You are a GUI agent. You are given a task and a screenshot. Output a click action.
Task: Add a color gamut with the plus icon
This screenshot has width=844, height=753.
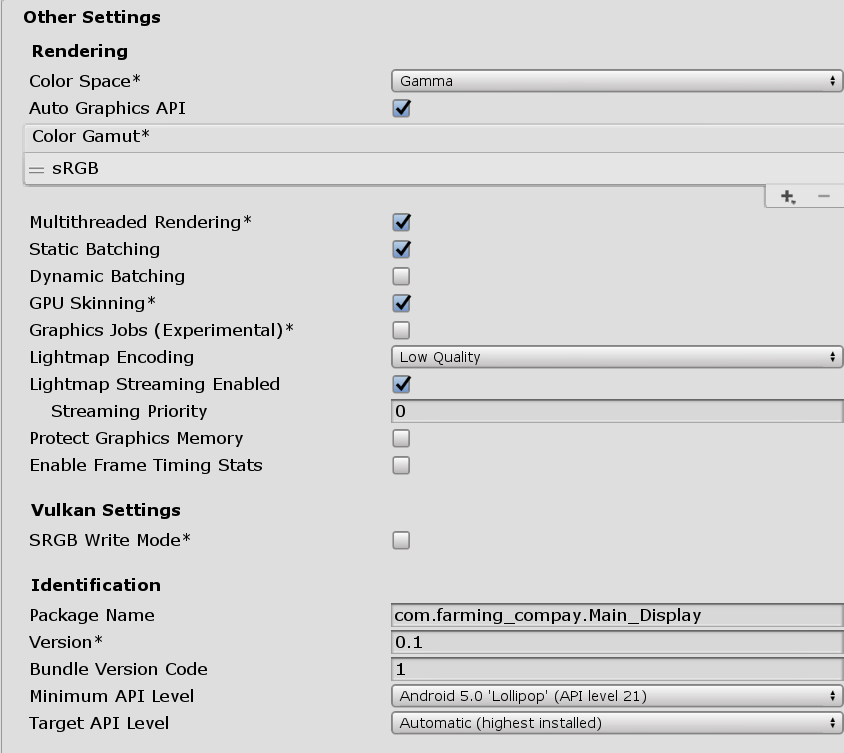[x=787, y=196]
